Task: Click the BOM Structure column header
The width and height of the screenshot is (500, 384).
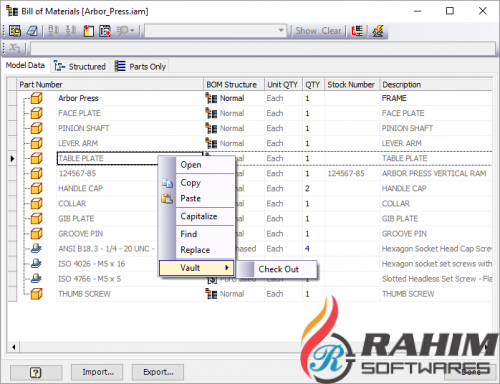Action: pyautogui.click(x=234, y=85)
